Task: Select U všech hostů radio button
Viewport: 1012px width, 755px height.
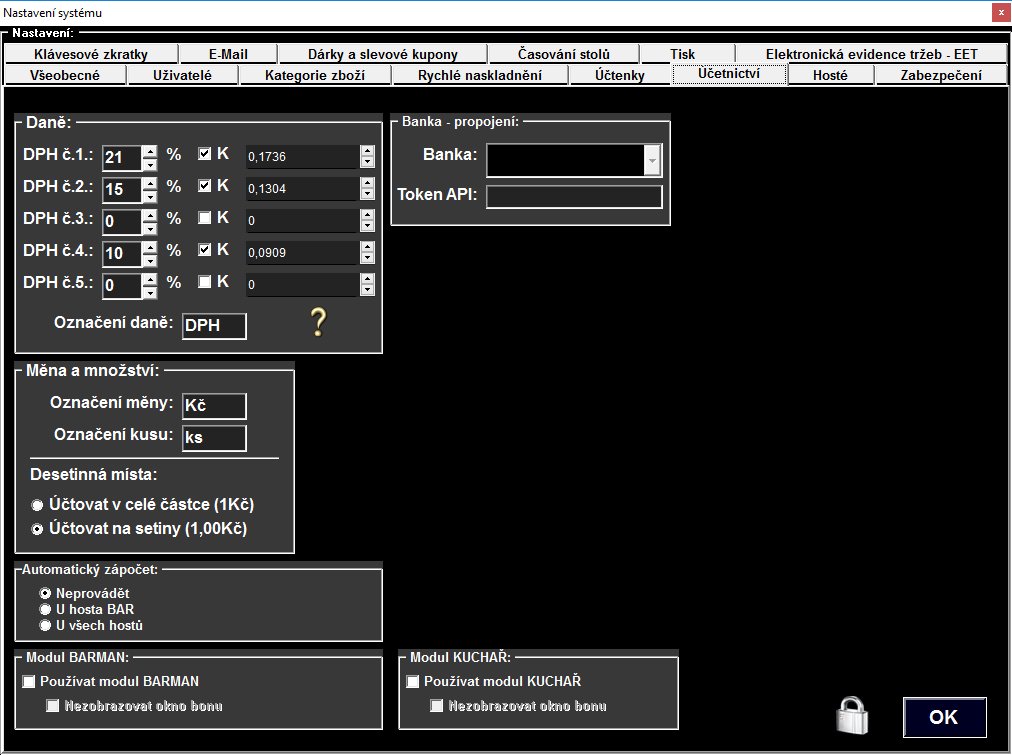Action: pyautogui.click(x=44, y=625)
